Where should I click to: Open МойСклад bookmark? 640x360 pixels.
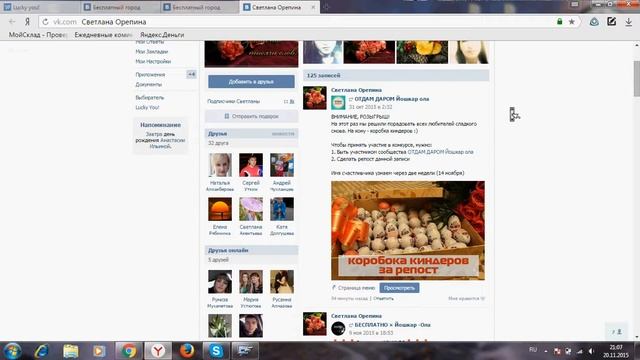(38, 35)
